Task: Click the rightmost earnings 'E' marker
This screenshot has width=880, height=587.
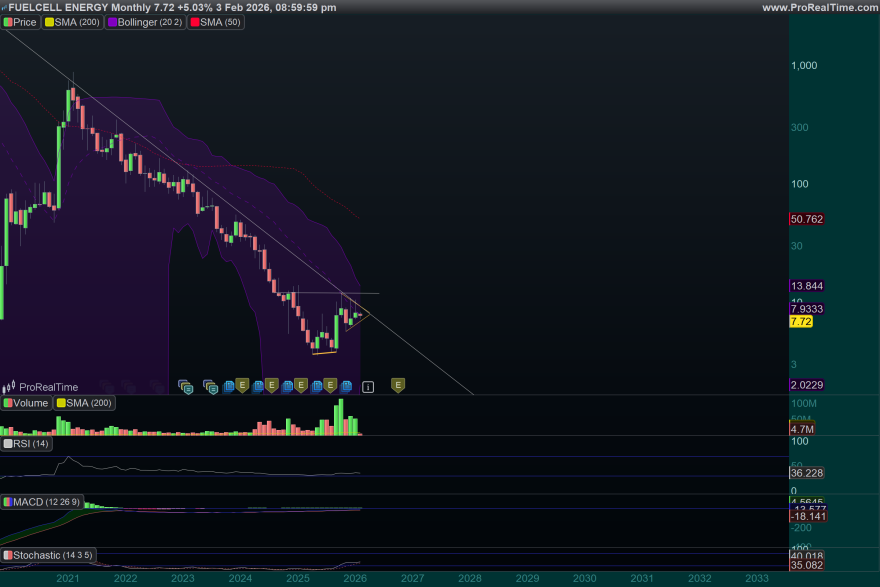Action: coord(397,385)
